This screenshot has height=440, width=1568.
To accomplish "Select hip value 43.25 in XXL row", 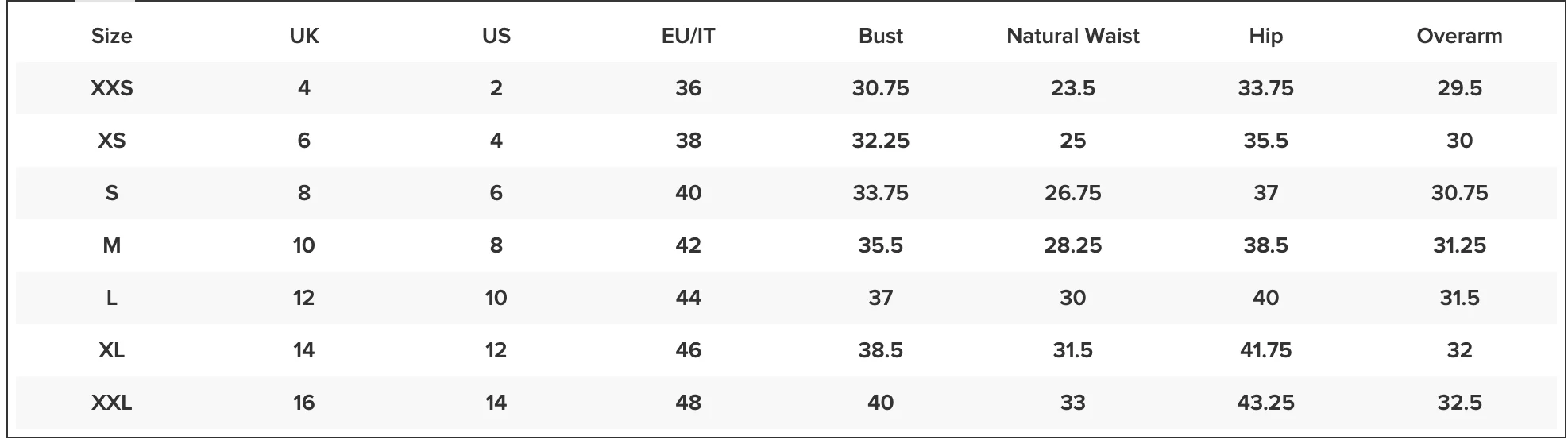I will click(1265, 403).
